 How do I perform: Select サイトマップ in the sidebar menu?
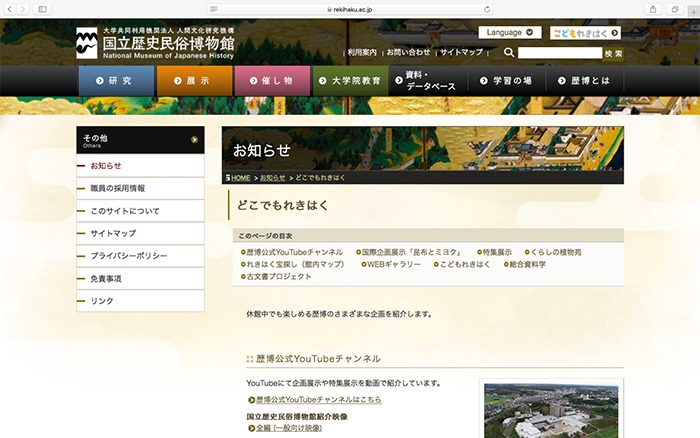coord(140,234)
